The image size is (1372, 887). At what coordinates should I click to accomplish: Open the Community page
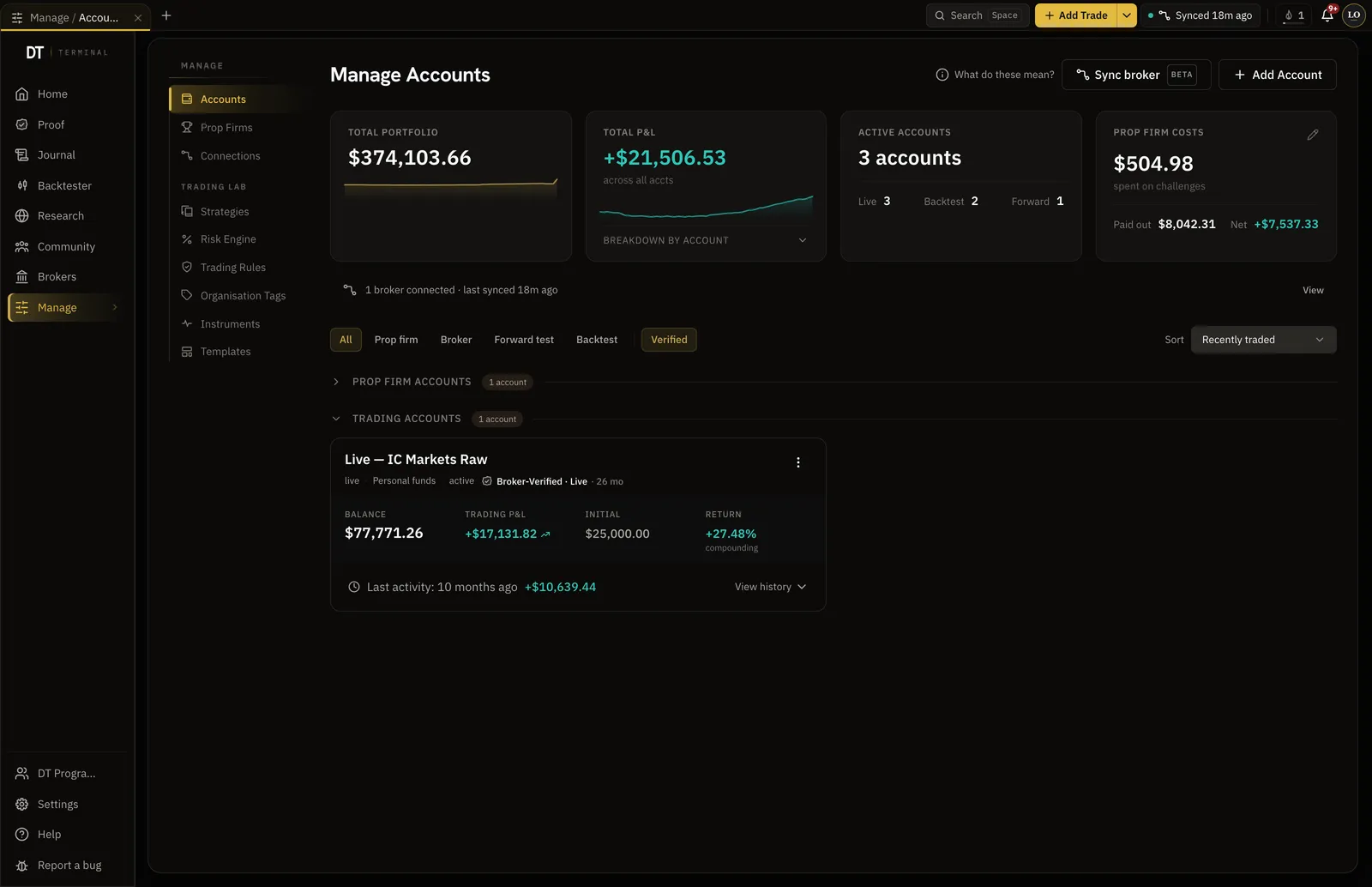point(64,246)
